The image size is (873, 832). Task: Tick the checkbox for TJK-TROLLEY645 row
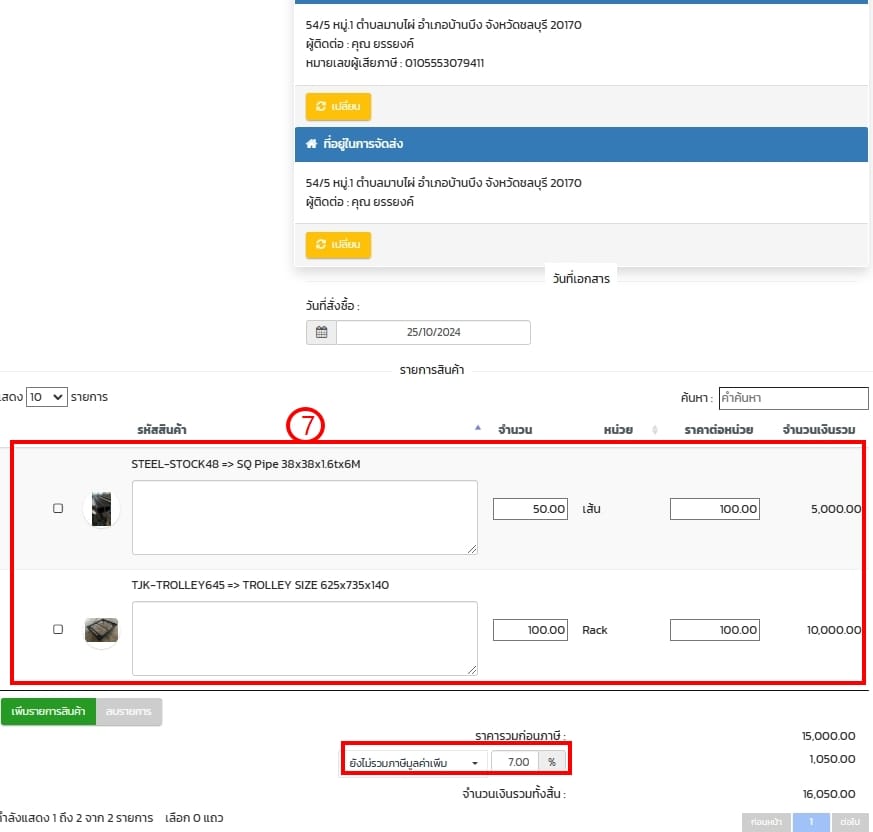58,630
